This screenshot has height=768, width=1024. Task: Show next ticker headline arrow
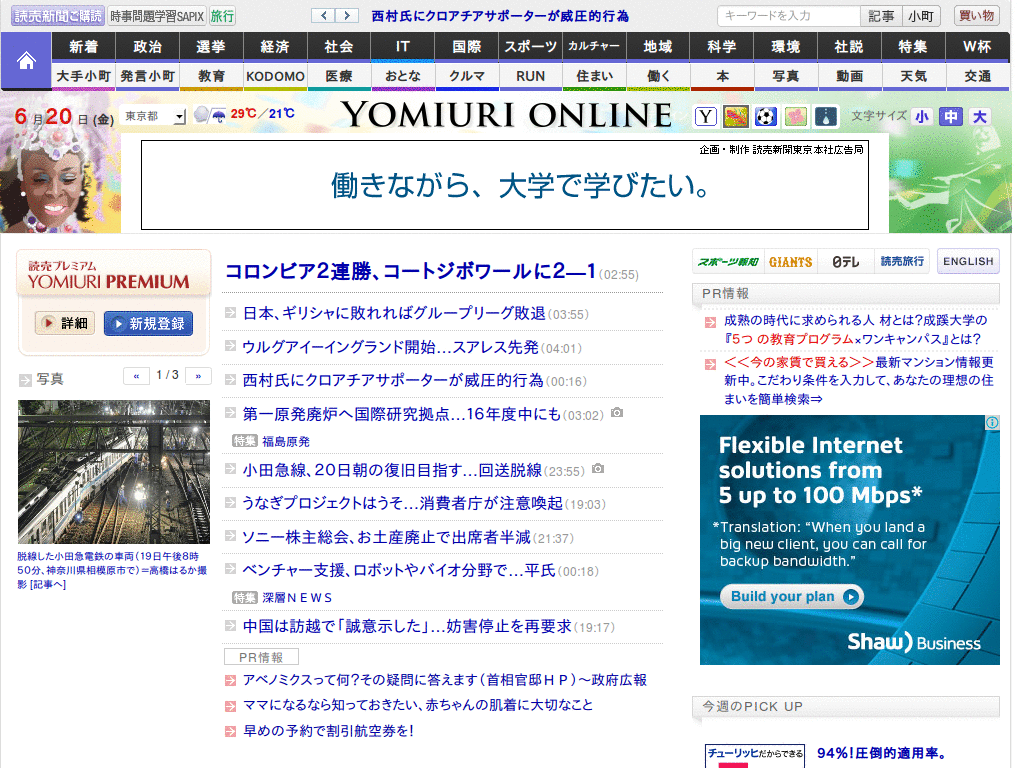[x=347, y=15]
